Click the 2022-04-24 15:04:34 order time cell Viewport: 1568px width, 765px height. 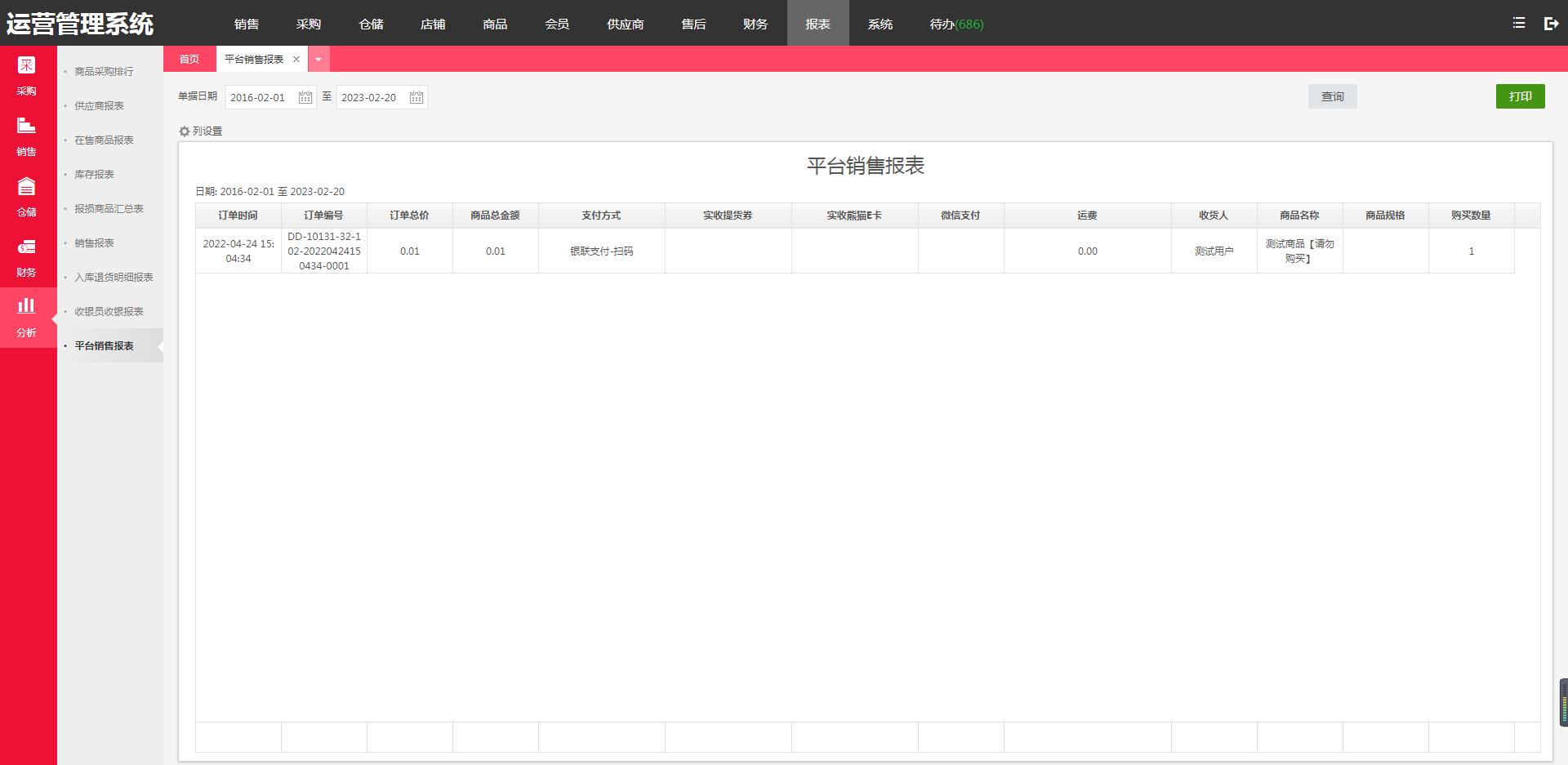click(238, 251)
